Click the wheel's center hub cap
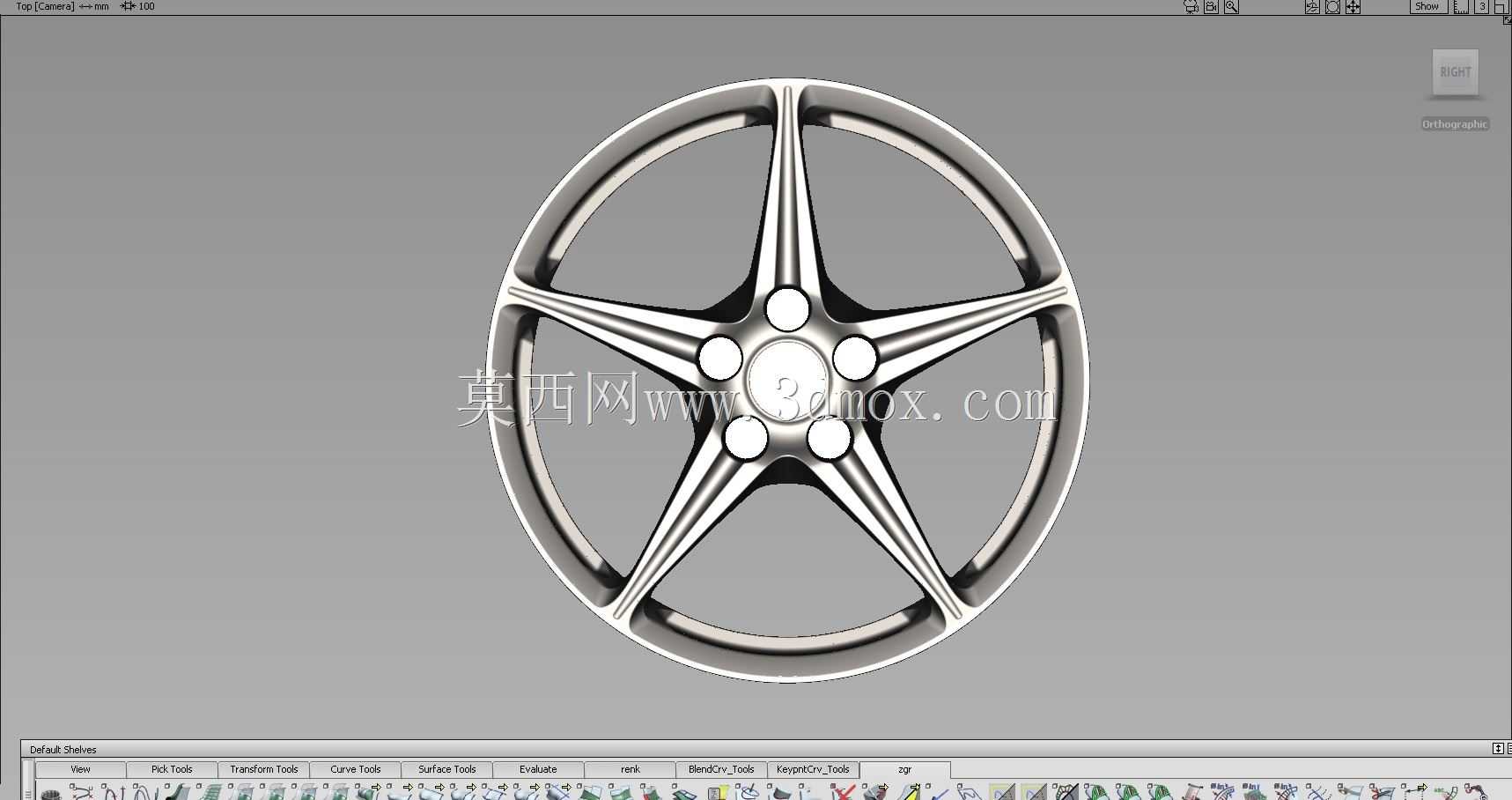Viewport: 1512px width, 800px height. pyautogui.click(x=786, y=381)
